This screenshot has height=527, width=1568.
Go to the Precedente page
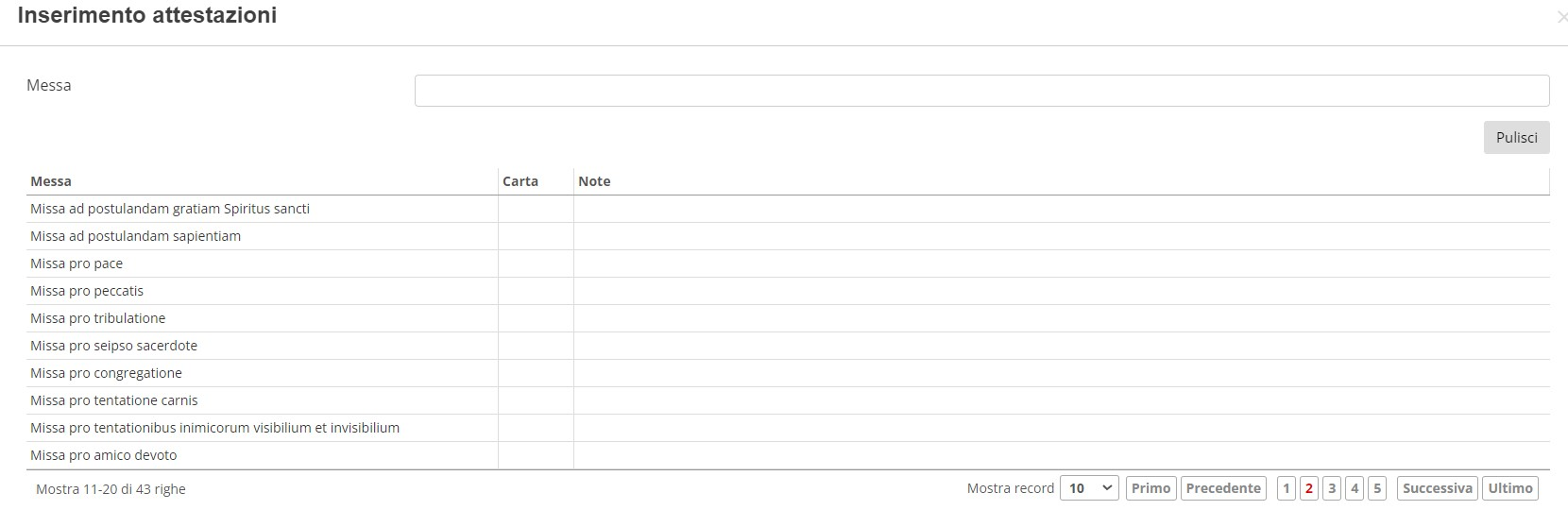tap(1223, 488)
